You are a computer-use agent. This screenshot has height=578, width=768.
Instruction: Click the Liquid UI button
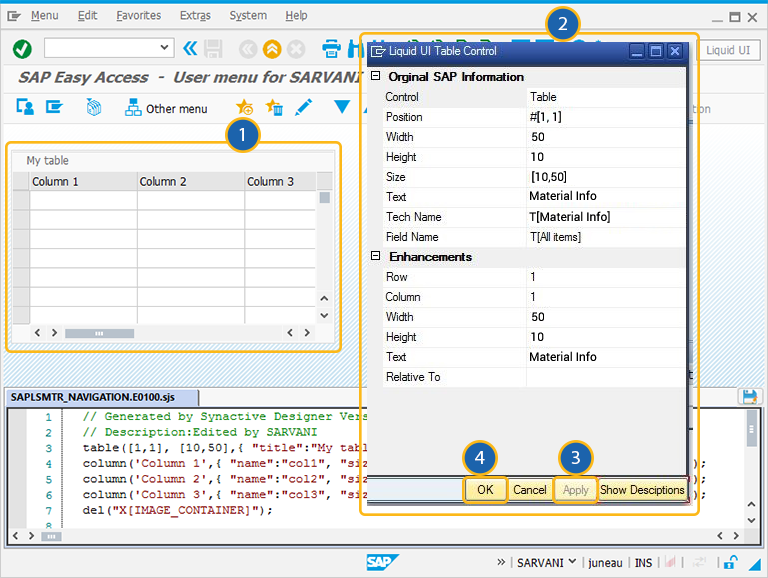pos(728,50)
